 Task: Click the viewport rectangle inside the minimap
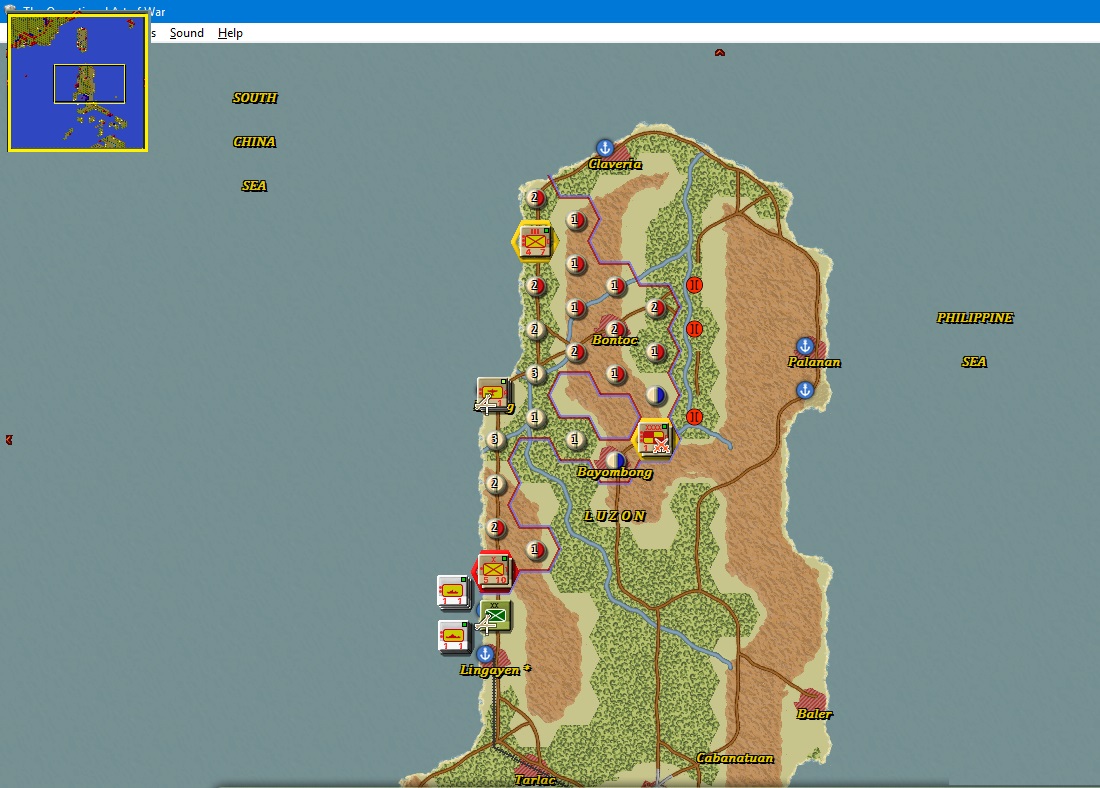click(89, 84)
